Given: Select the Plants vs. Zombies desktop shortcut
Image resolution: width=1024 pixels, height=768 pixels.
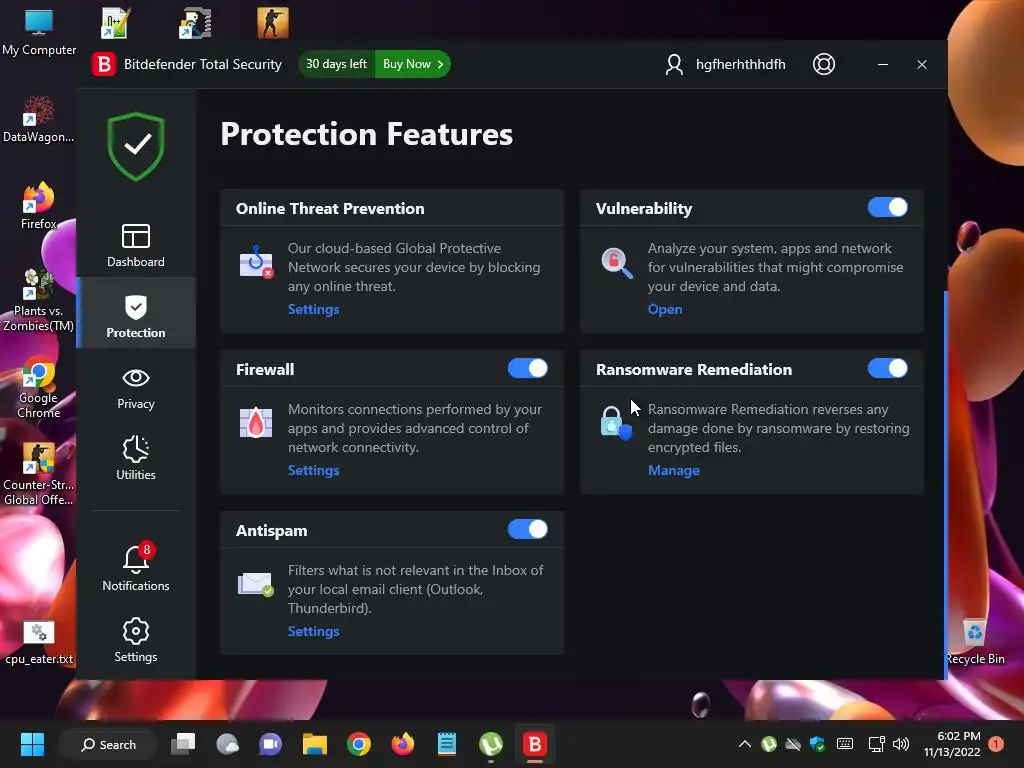Looking at the screenshot, I should (39, 300).
